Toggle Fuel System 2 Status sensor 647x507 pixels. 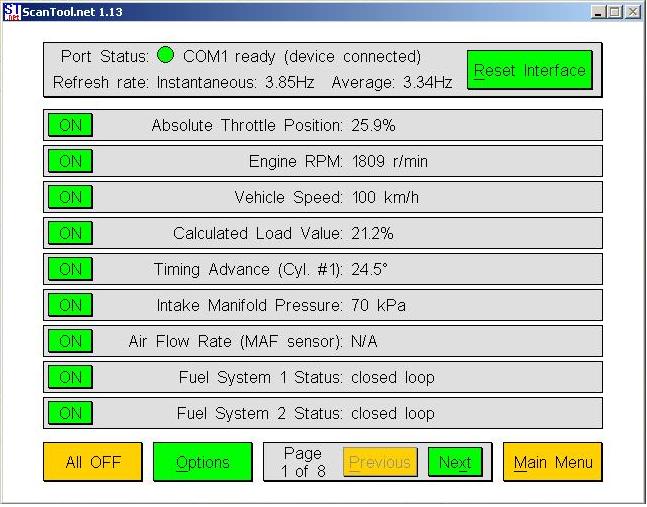pos(70,413)
